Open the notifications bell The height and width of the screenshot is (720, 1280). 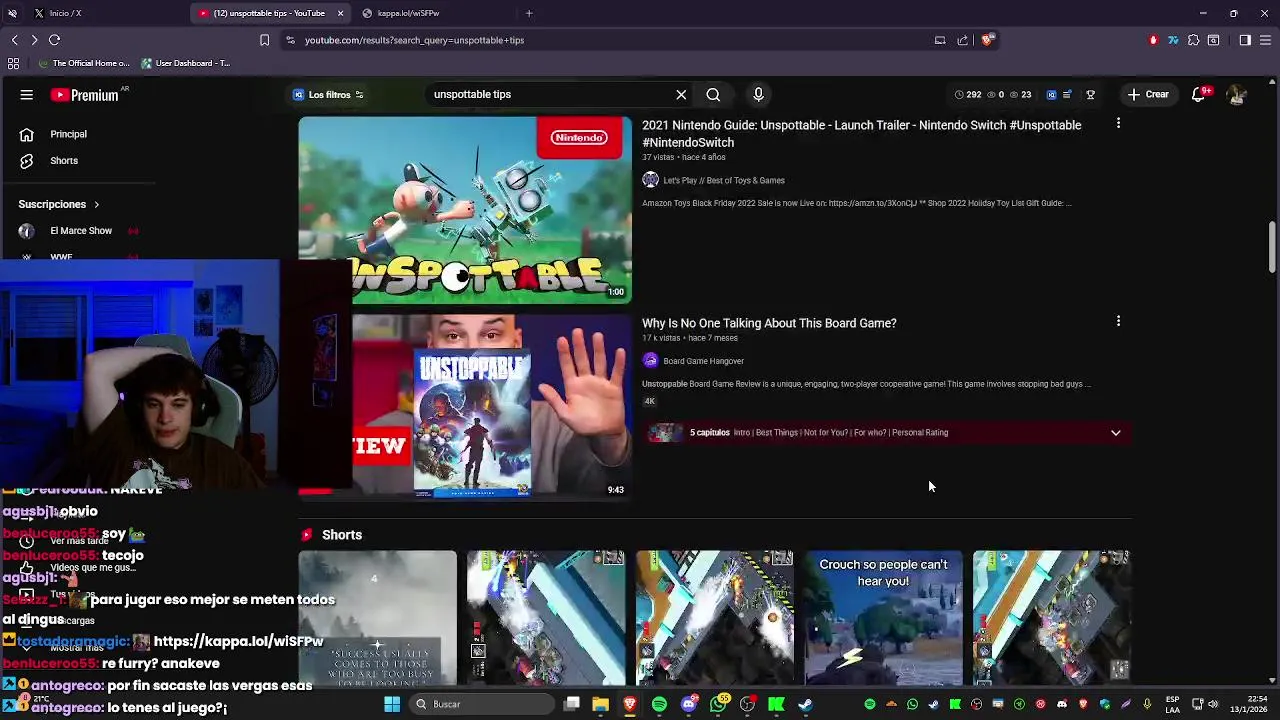[1198, 95]
